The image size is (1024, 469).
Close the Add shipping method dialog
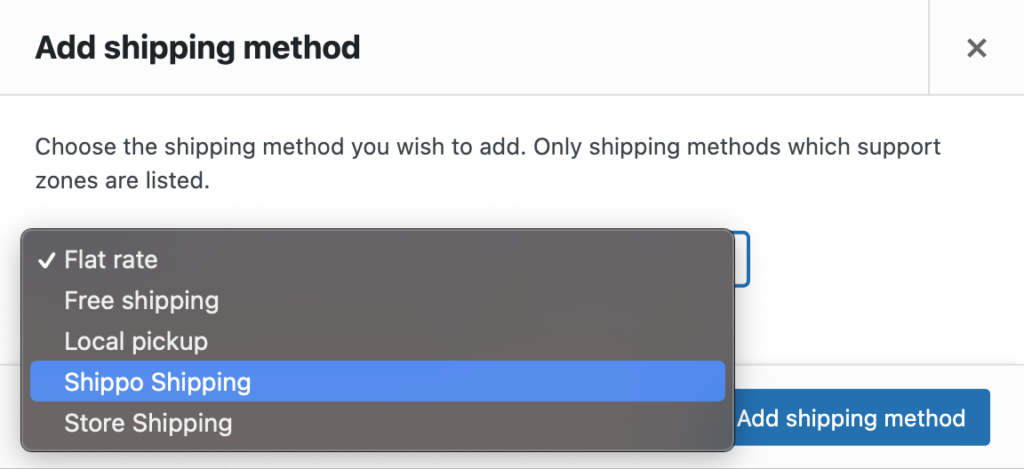[976, 48]
